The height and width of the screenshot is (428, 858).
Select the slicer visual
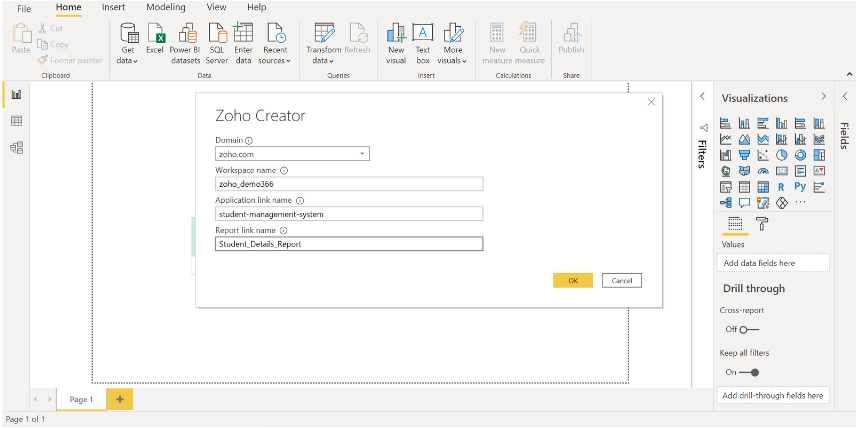726,187
